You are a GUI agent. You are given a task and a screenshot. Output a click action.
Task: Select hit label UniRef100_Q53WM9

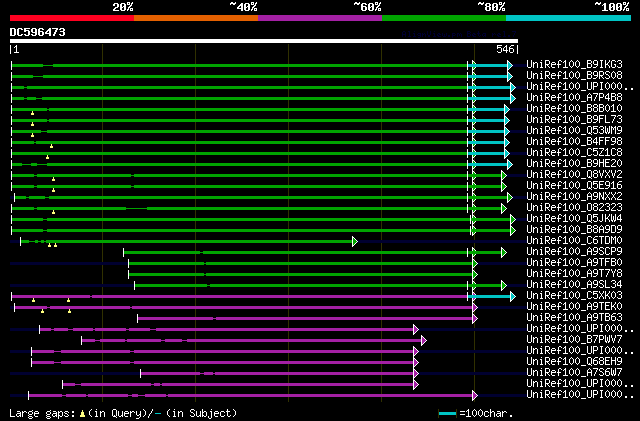tap(574, 131)
